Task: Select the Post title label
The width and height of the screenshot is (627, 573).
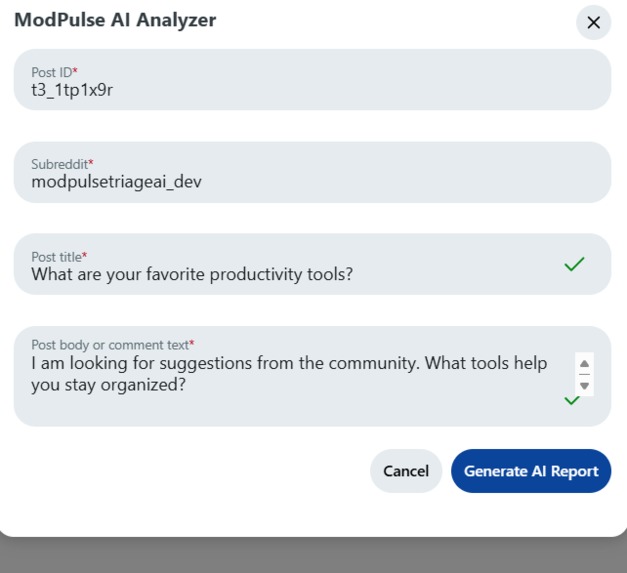Action: click(59, 257)
